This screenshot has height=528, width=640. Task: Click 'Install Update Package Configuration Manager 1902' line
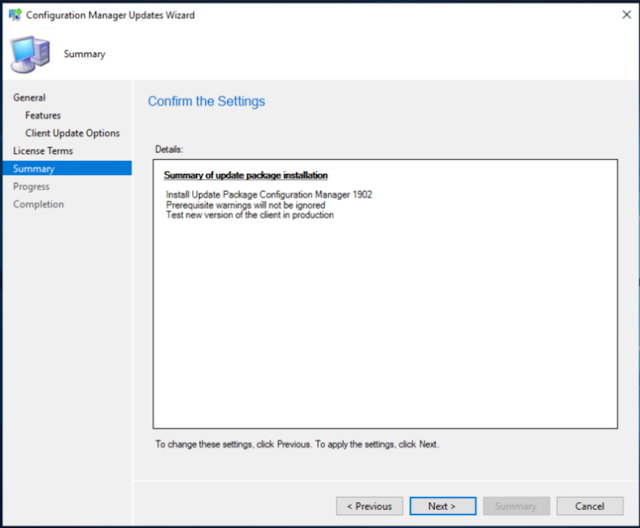pyautogui.click(x=269, y=195)
